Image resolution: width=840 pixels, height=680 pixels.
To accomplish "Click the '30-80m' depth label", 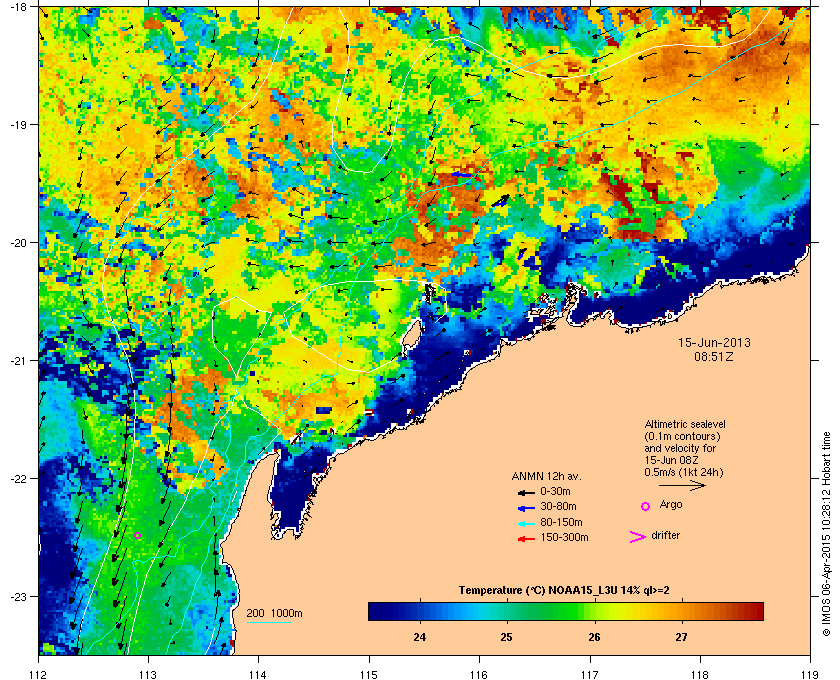I will [x=559, y=506].
